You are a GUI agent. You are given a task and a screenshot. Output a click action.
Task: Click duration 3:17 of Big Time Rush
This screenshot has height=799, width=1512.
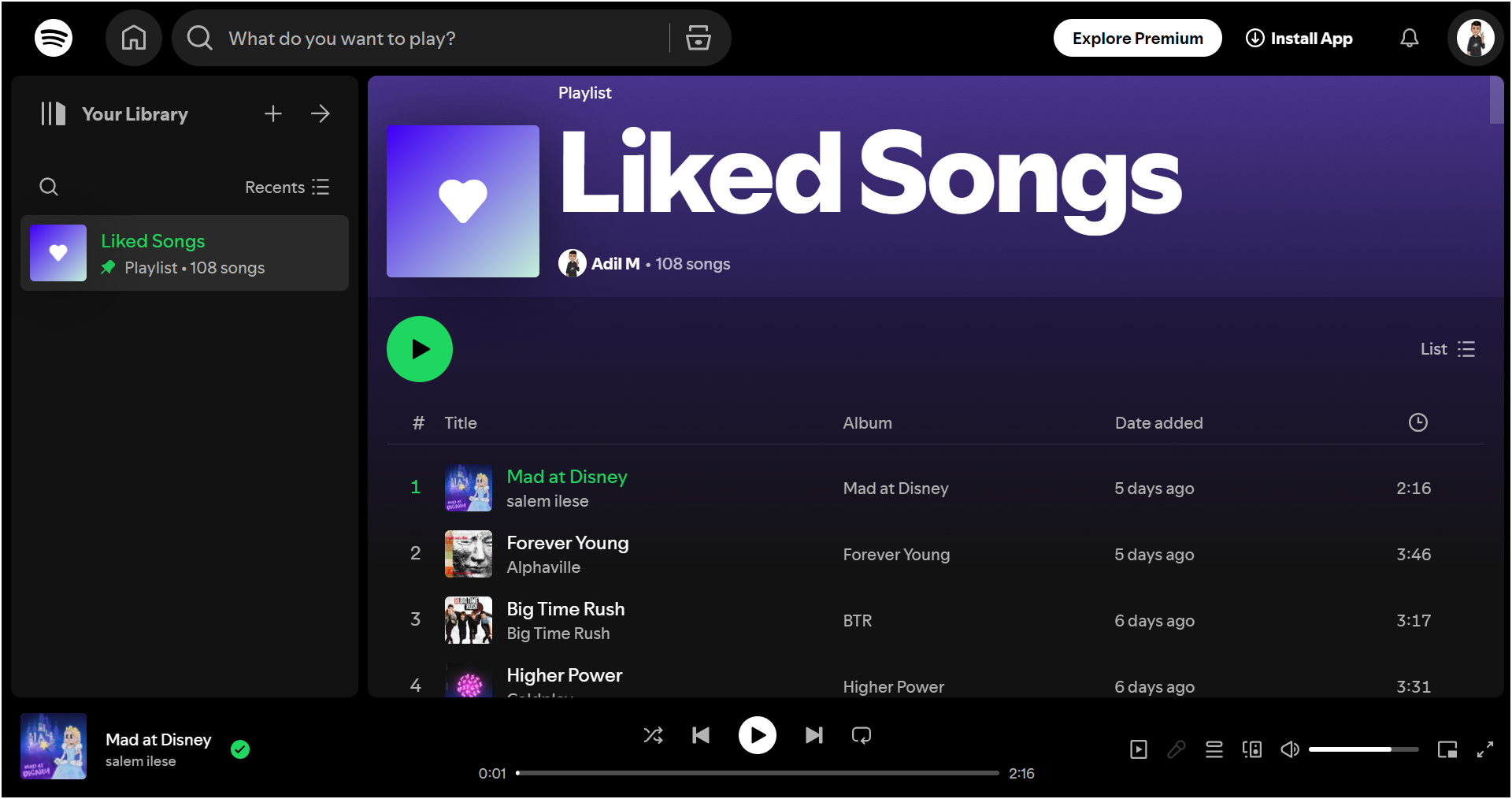pyautogui.click(x=1414, y=621)
